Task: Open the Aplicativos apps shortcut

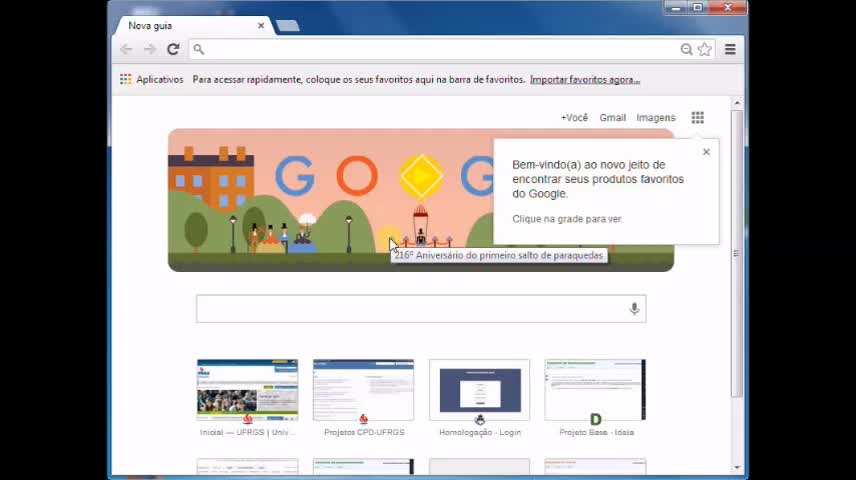Action: pos(152,80)
